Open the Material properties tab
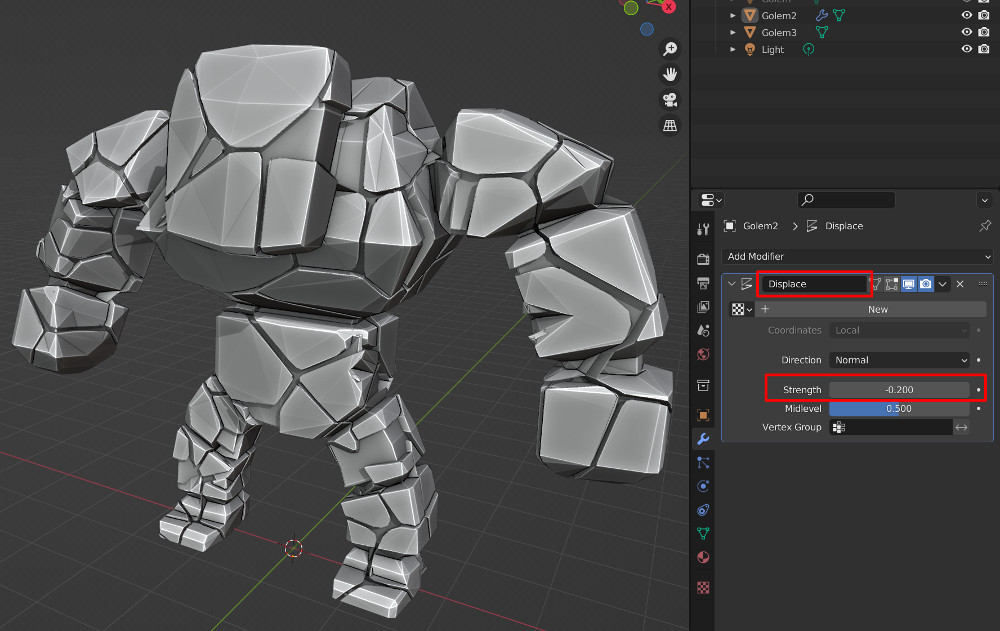This screenshot has height=631, width=1000. tap(703, 557)
